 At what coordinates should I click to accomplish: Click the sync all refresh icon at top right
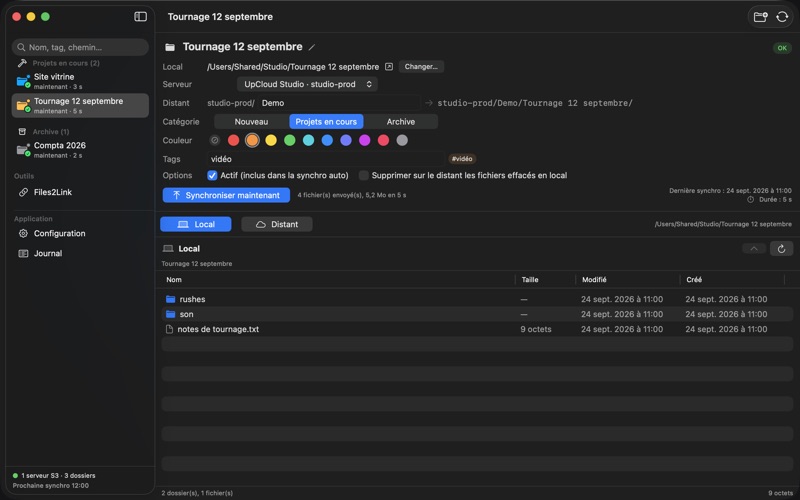click(782, 17)
